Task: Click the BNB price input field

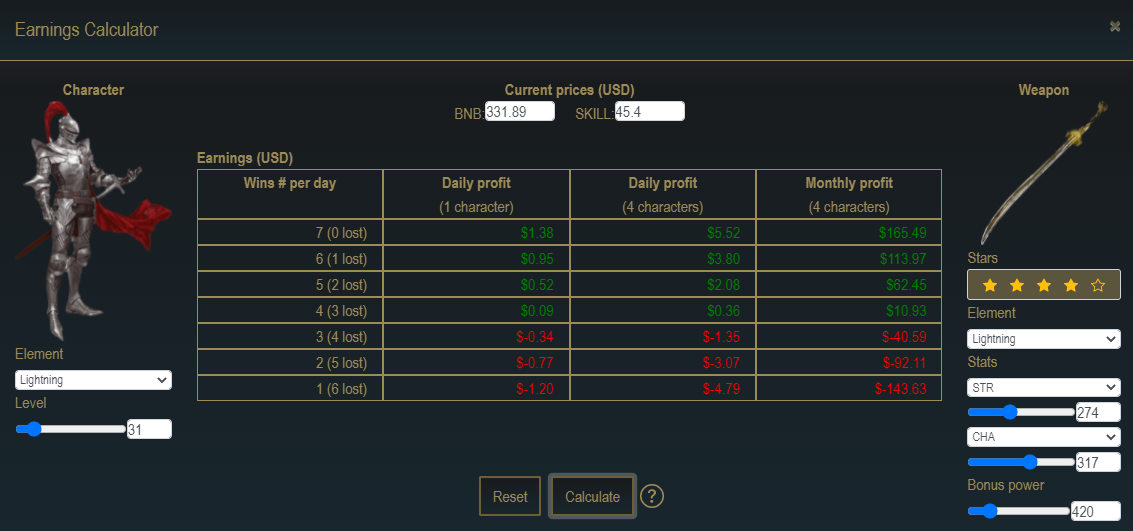Action: [520, 111]
